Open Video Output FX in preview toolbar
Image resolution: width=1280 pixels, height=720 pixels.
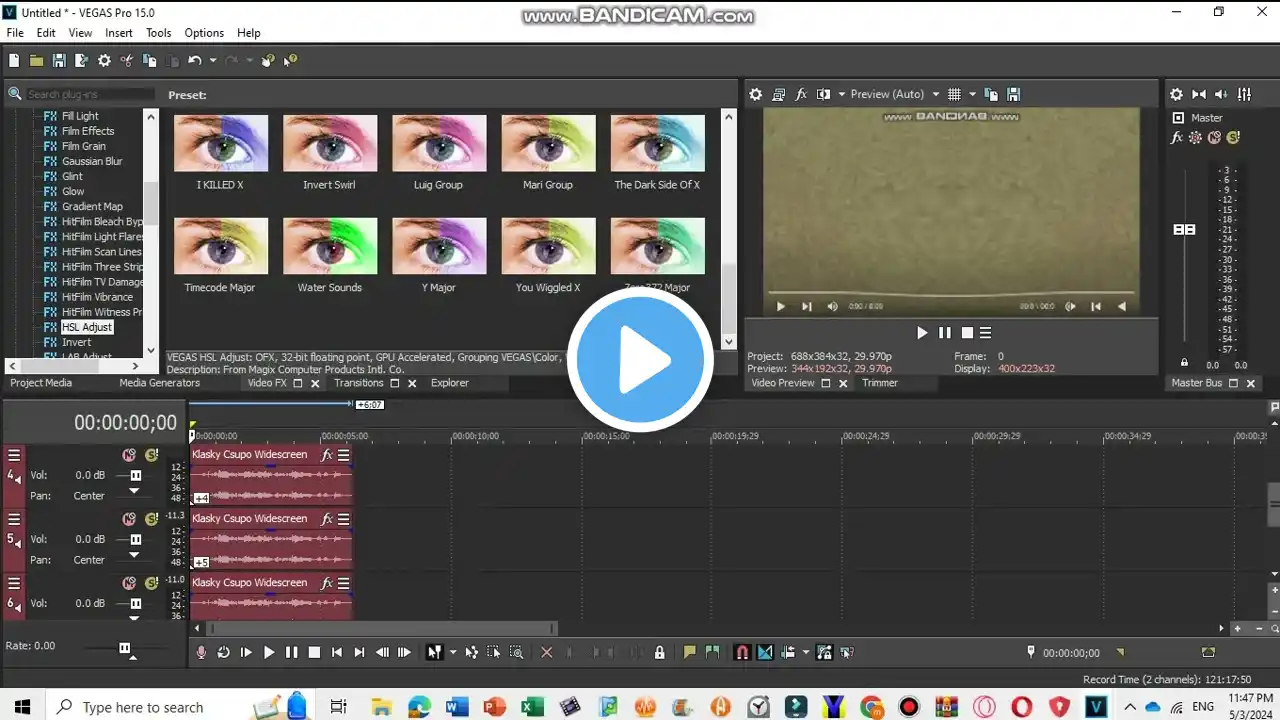[x=801, y=94]
